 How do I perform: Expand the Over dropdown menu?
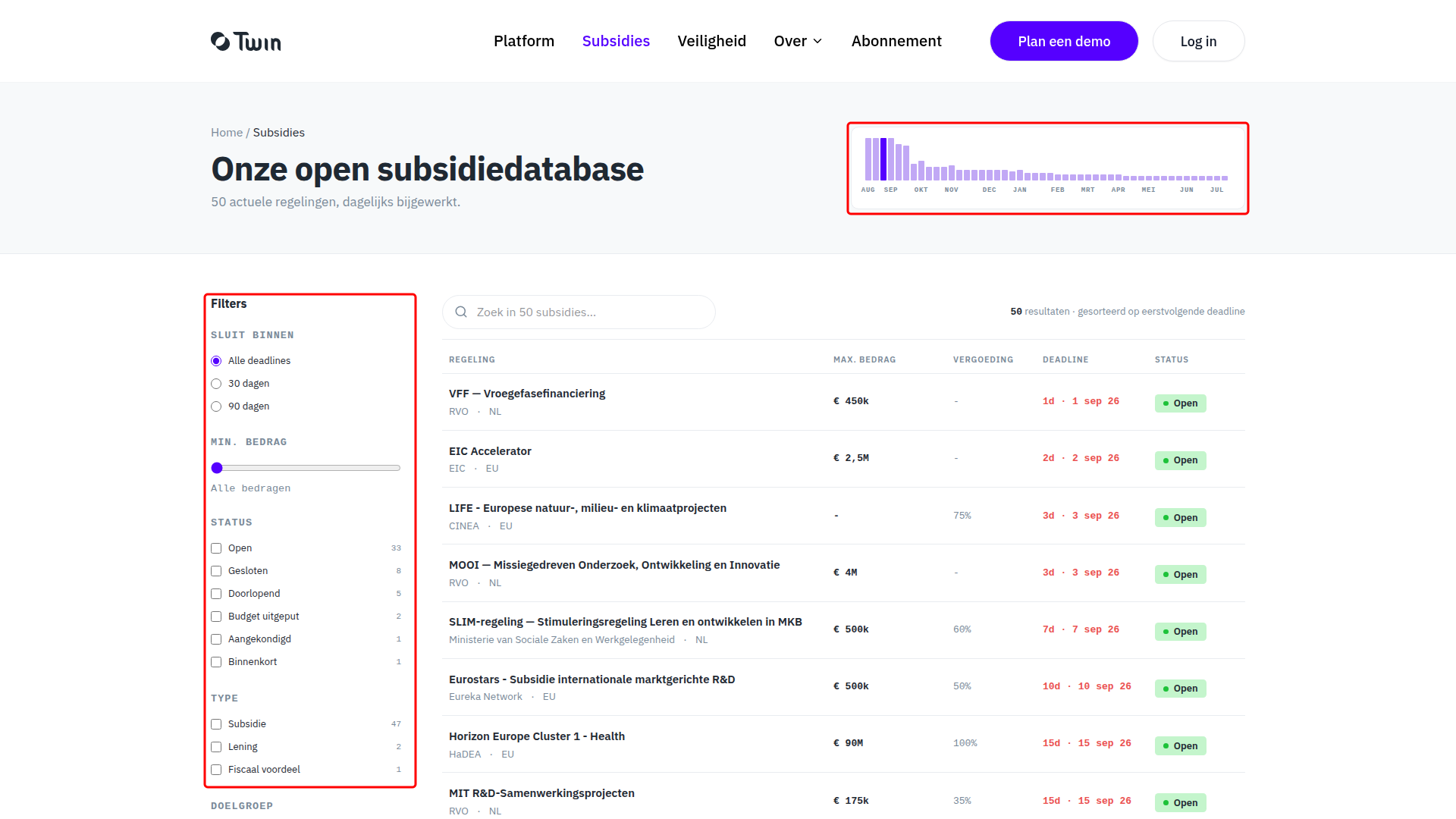click(x=798, y=41)
